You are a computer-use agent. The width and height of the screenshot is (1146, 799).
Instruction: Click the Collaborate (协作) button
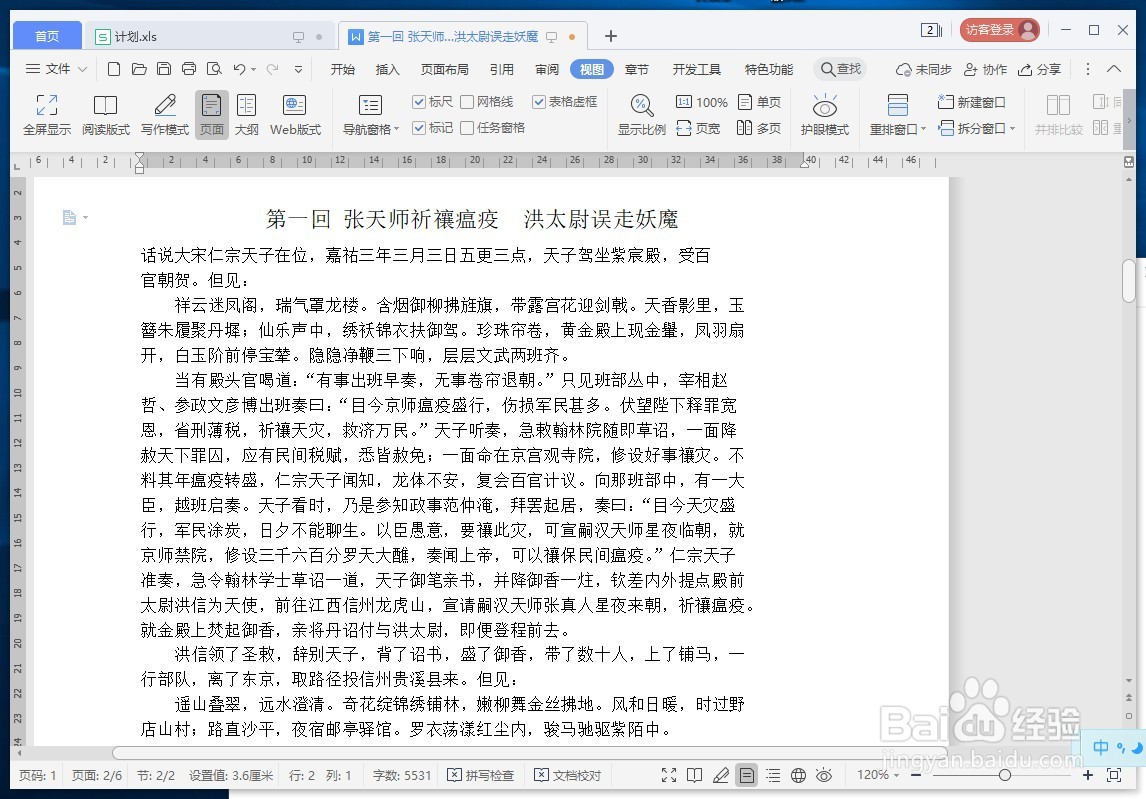(985, 69)
